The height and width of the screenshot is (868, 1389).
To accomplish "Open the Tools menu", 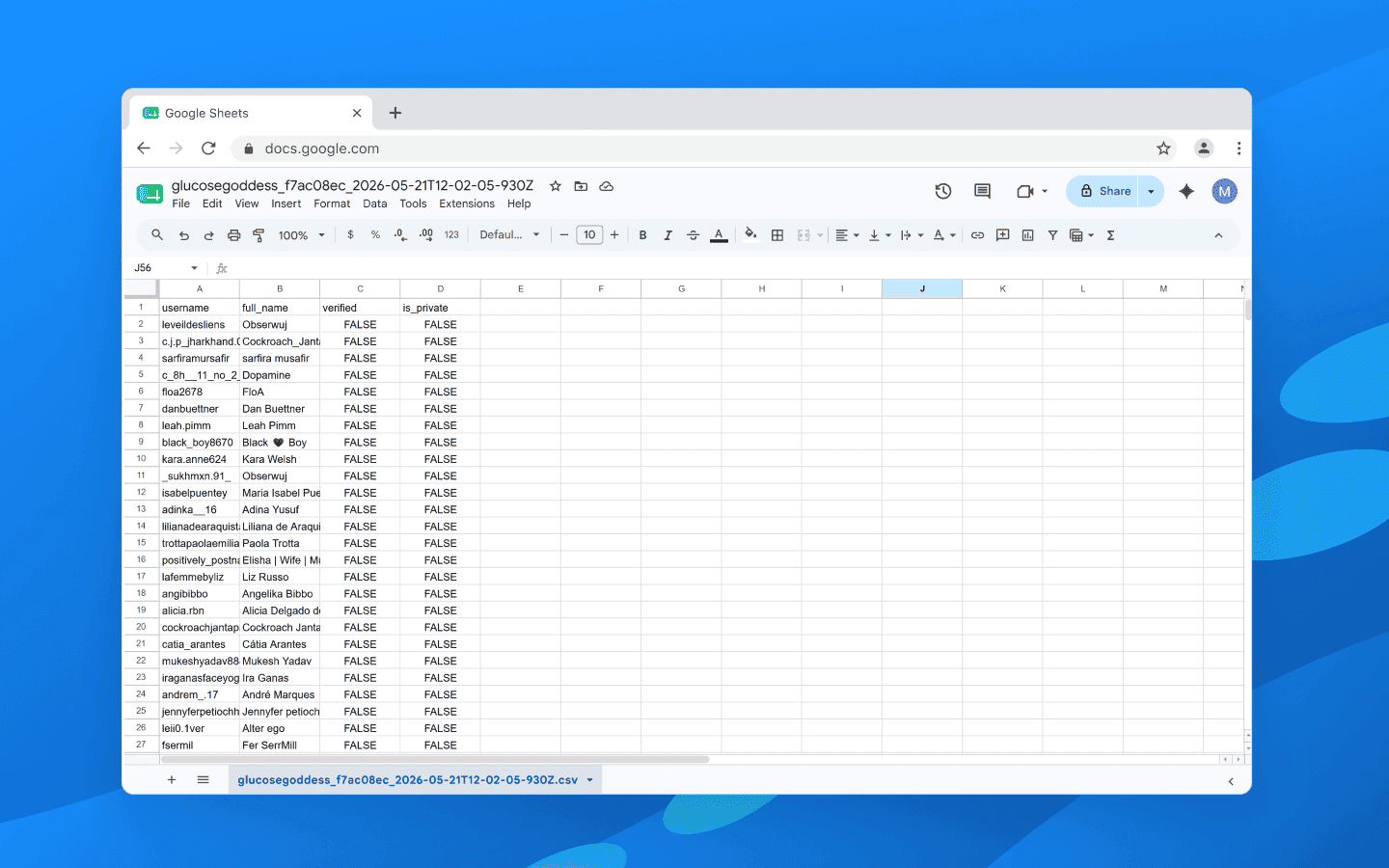I will pyautogui.click(x=413, y=203).
